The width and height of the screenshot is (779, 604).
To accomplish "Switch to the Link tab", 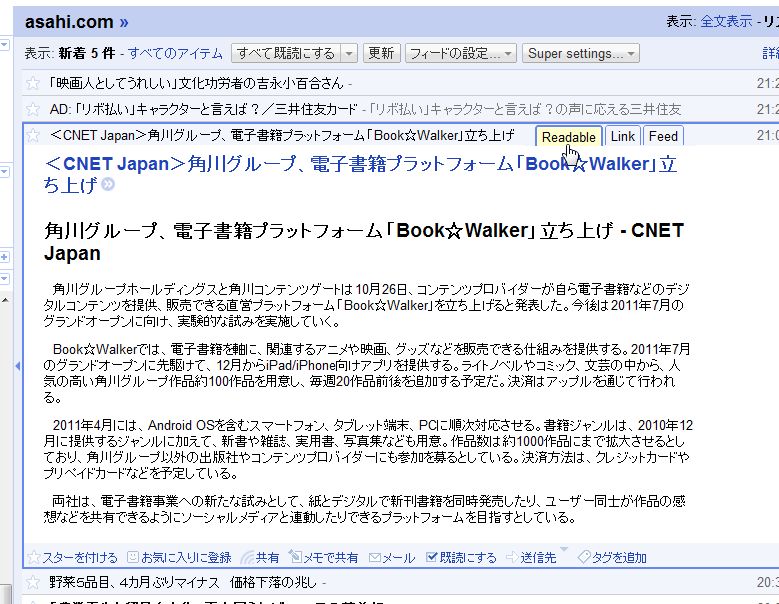I will [x=623, y=137].
